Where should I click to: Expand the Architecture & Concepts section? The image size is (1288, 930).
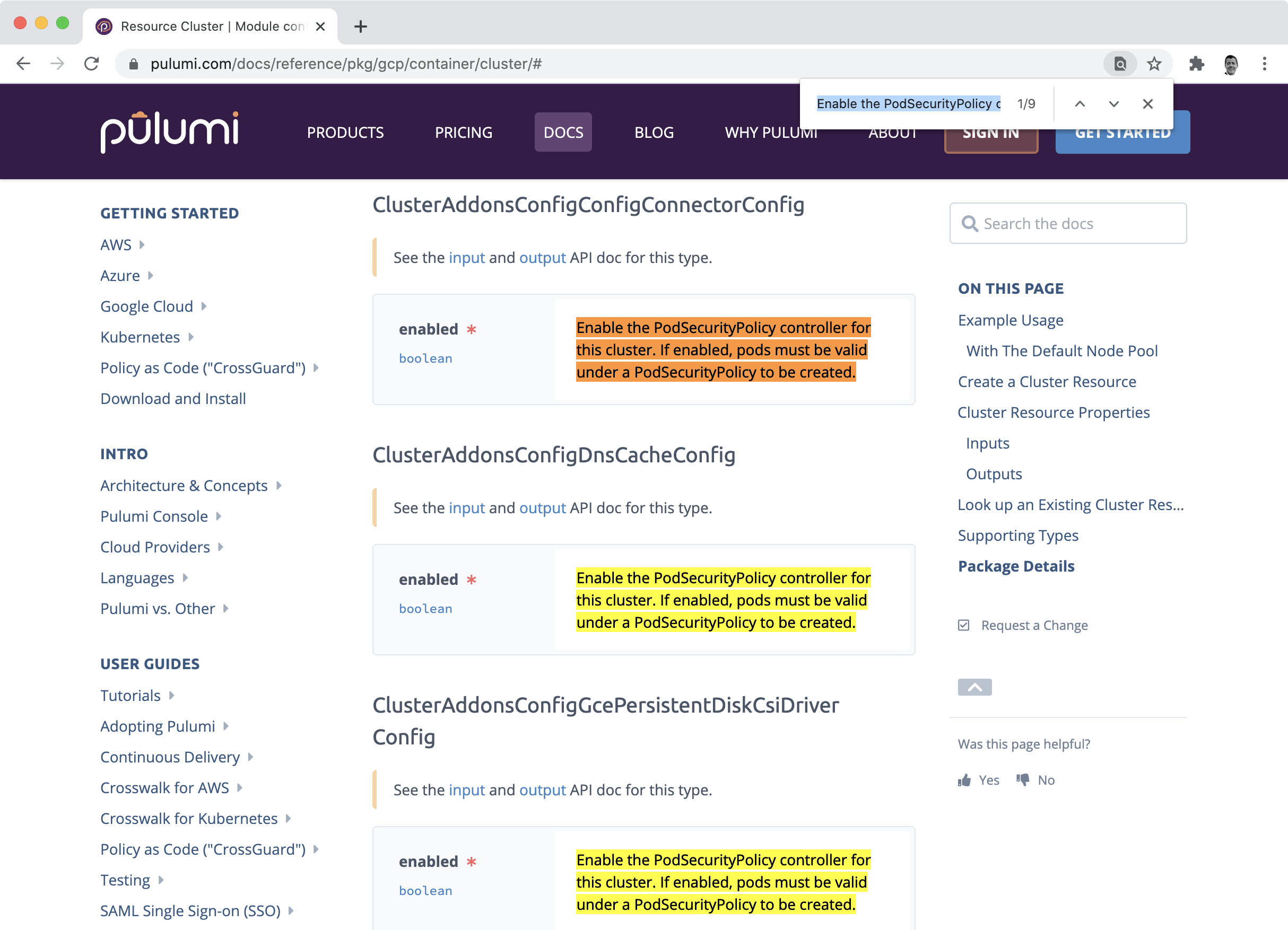point(279,486)
